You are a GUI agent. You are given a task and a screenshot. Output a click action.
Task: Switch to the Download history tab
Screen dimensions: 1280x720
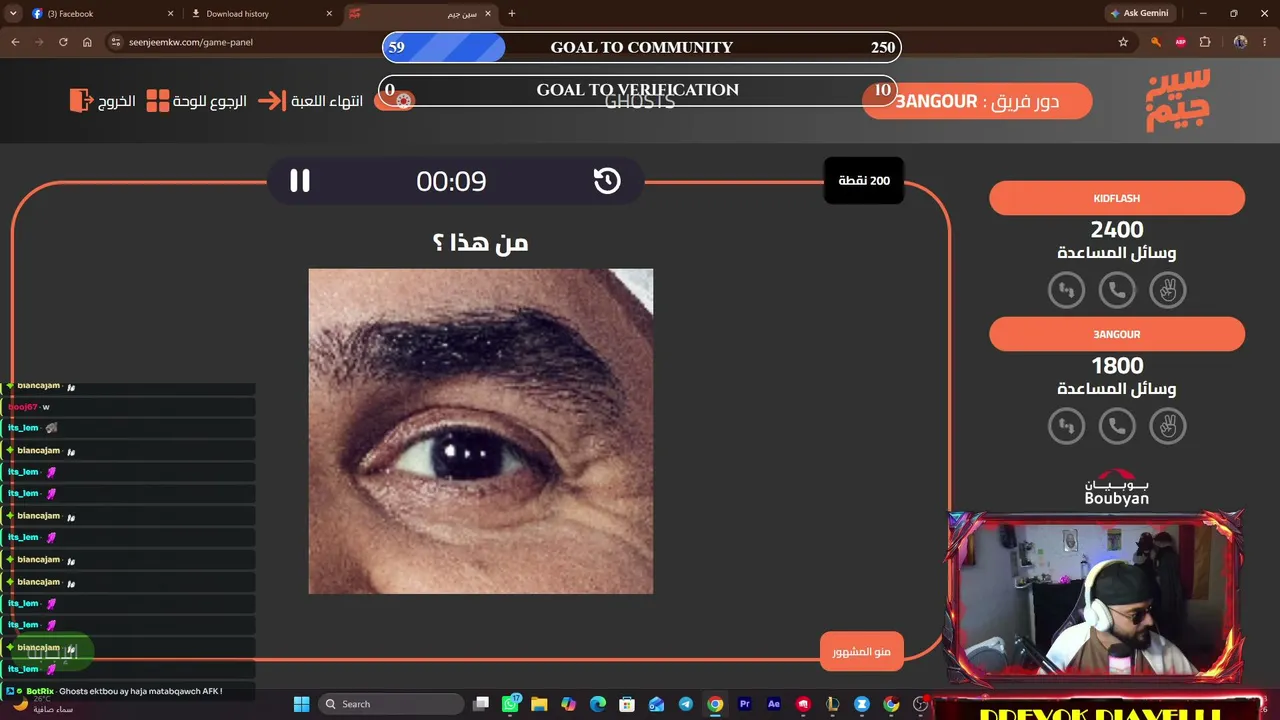[260, 14]
